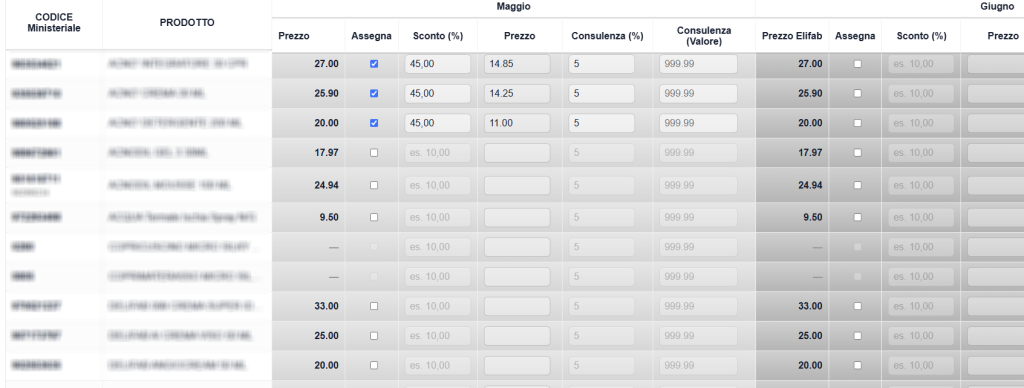Edit Consulenza (%) field in the 27.00 row
Screen dimensions: 1024x388
pyautogui.click(x=601, y=64)
